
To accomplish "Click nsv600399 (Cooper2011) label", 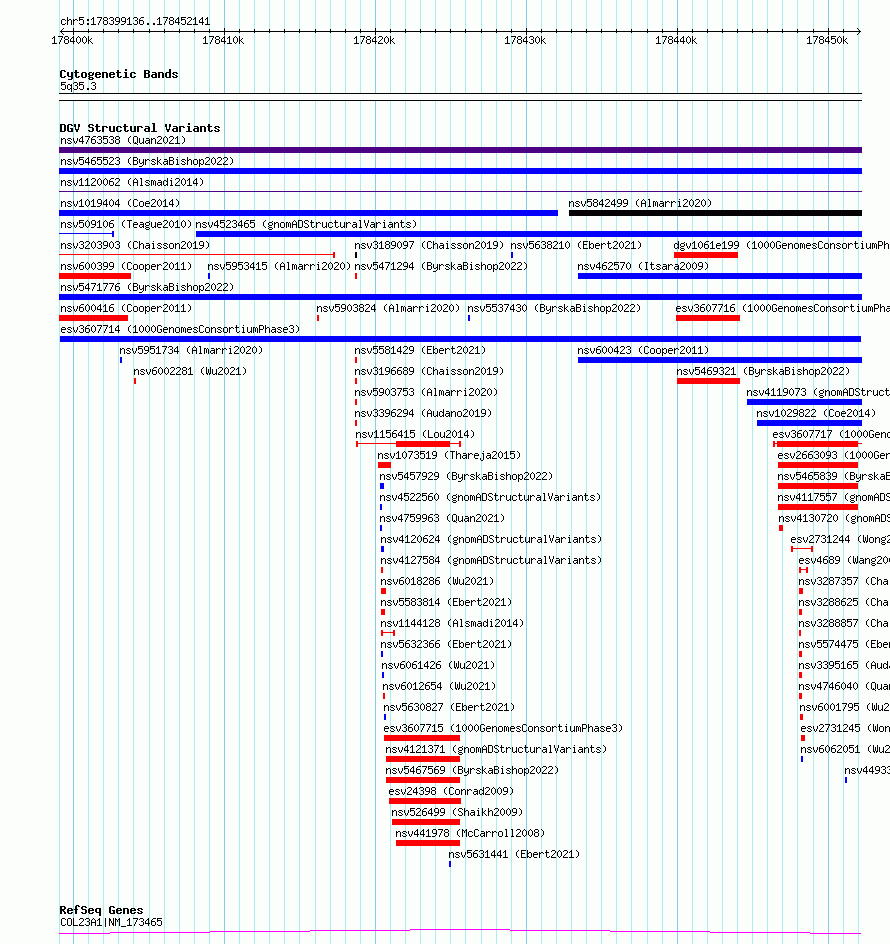I will pyautogui.click(x=126, y=266).
